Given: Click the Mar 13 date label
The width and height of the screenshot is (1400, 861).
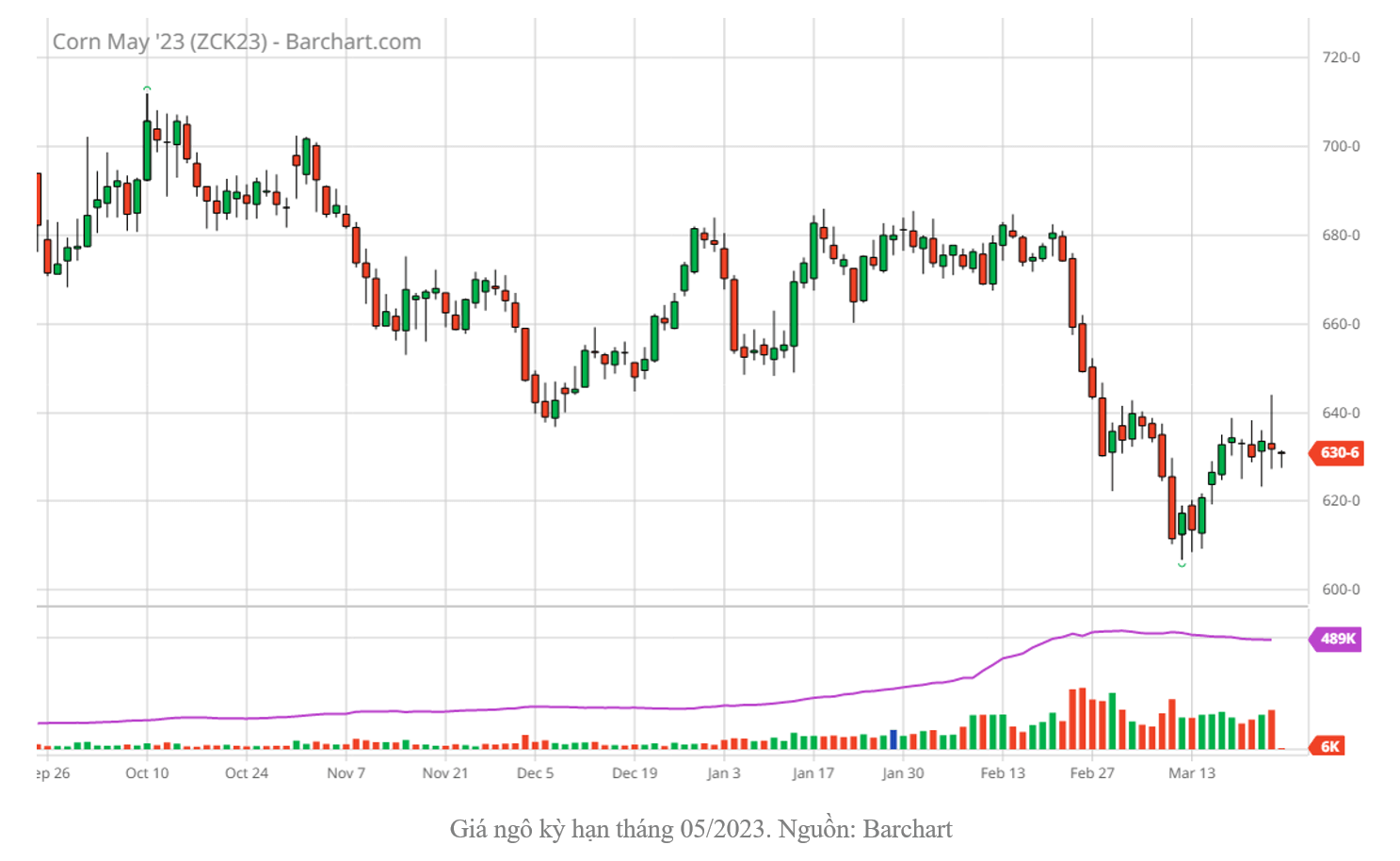Looking at the screenshot, I should coord(1192,773).
